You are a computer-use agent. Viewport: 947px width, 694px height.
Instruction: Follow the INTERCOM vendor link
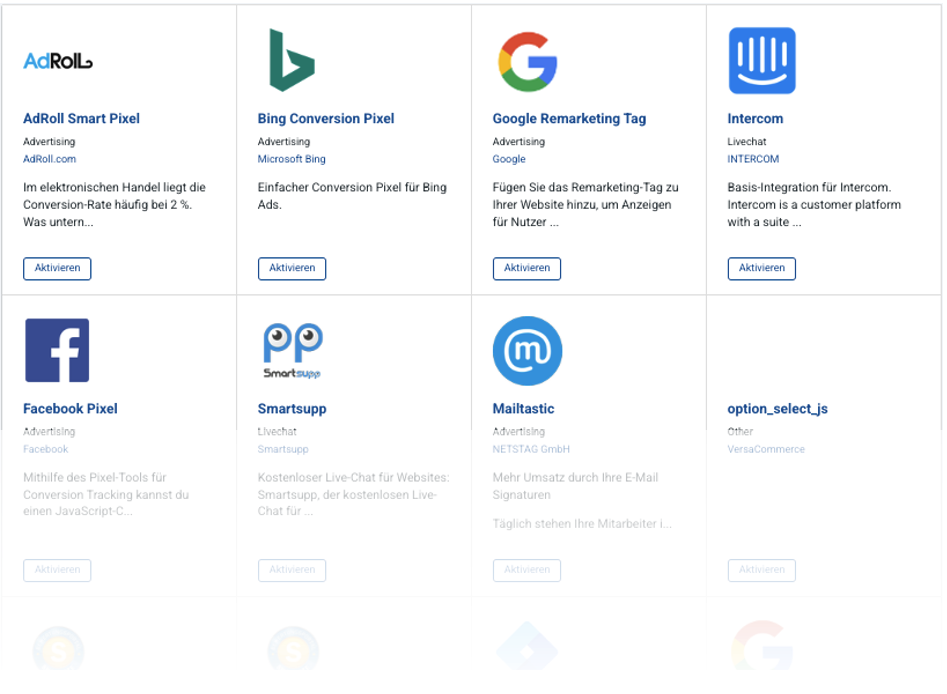(x=753, y=159)
